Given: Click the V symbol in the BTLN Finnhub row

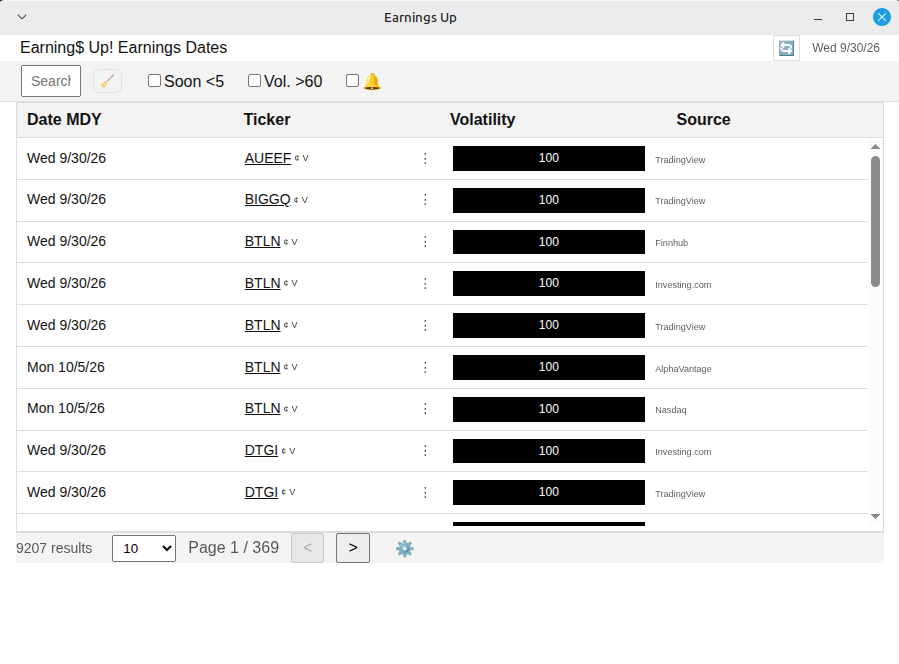Looking at the screenshot, I should click(294, 242).
